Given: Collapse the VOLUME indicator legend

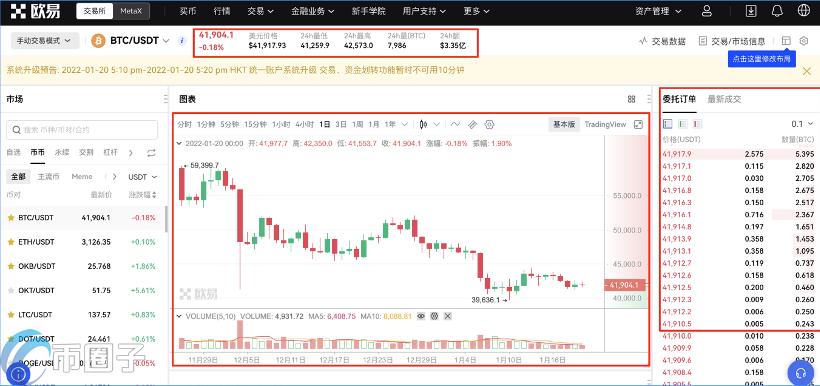Looking at the screenshot, I should (x=180, y=316).
